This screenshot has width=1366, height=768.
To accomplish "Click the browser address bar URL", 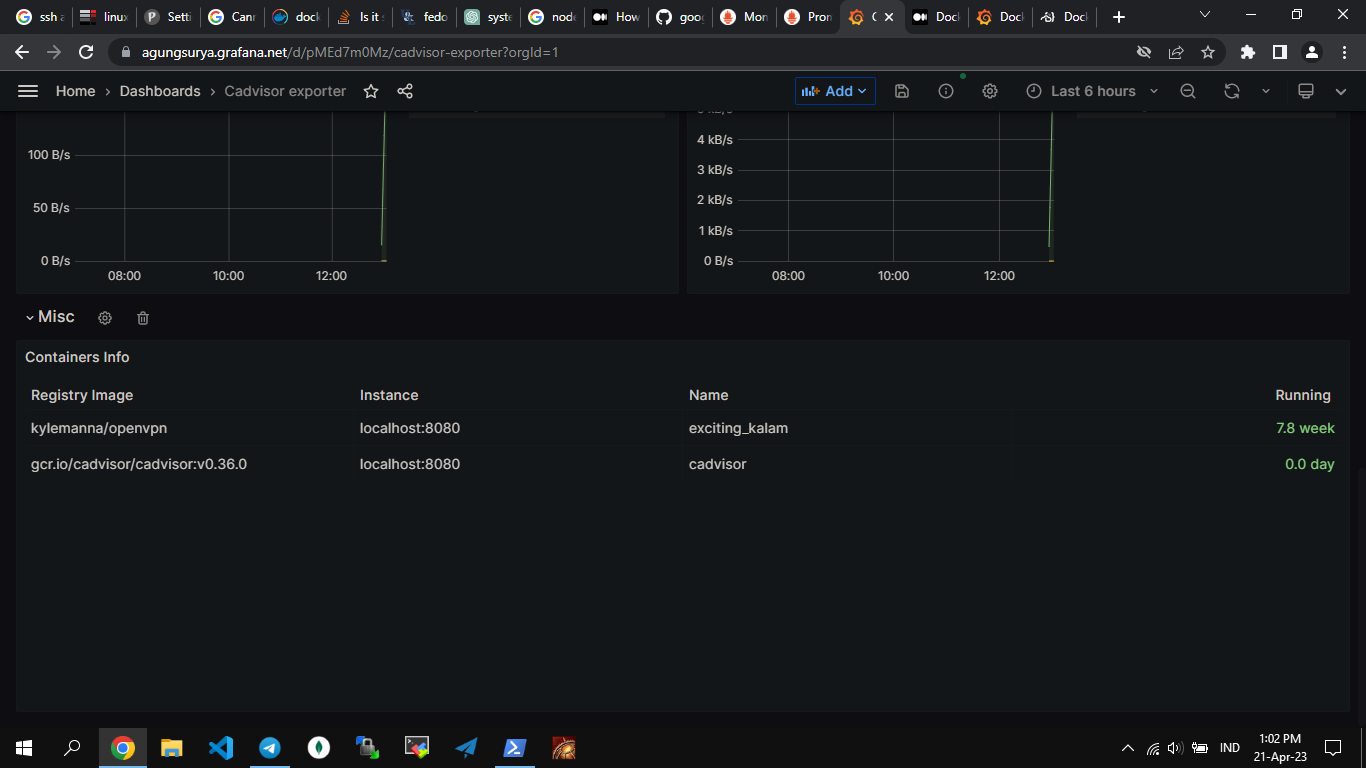I will (350, 52).
